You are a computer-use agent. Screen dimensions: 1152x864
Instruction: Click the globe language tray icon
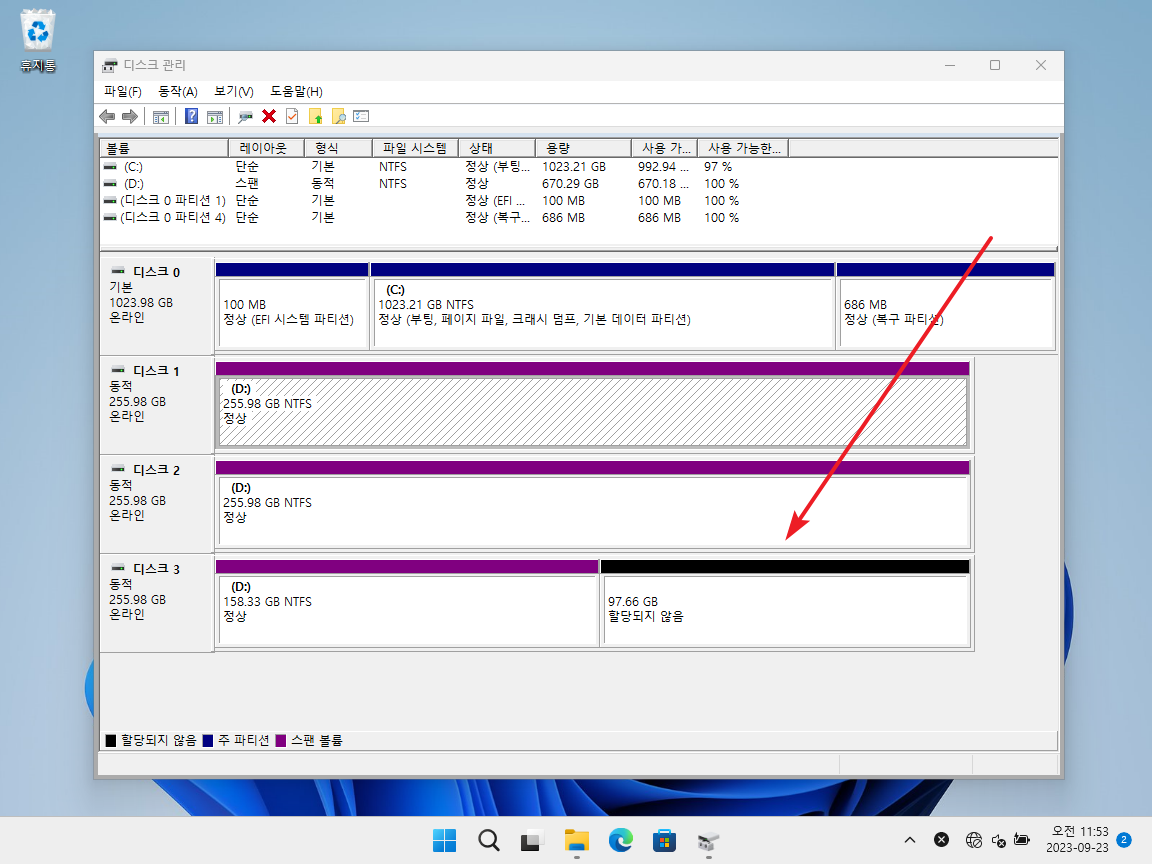974,840
